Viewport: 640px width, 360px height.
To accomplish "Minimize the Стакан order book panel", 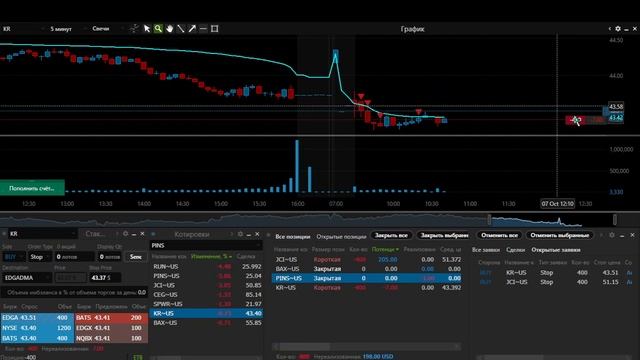I will point(134,234).
